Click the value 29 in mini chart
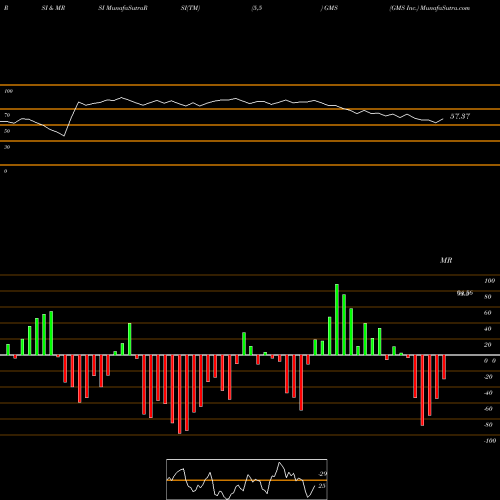Screen dimensions: 500x500 click(322, 474)
